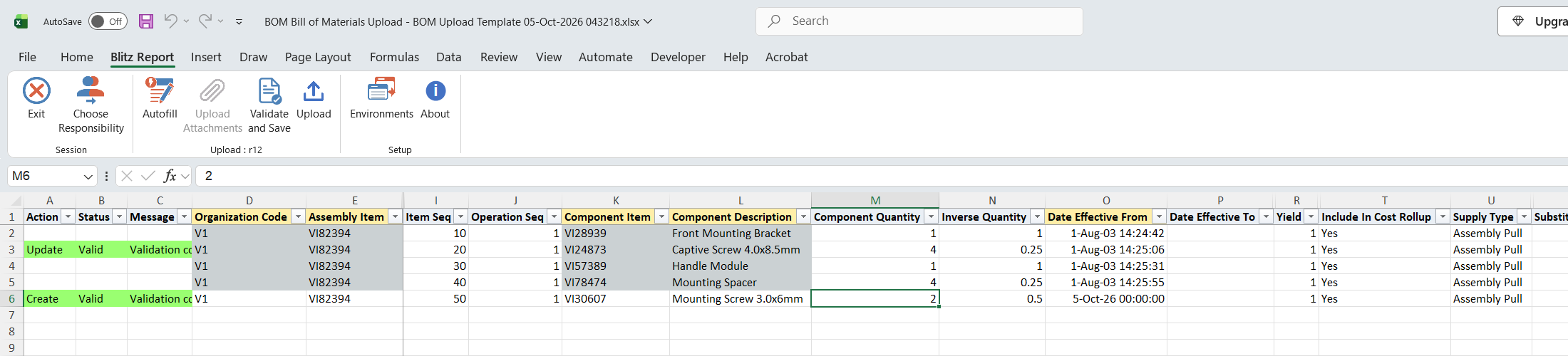Select column M header

875,201
